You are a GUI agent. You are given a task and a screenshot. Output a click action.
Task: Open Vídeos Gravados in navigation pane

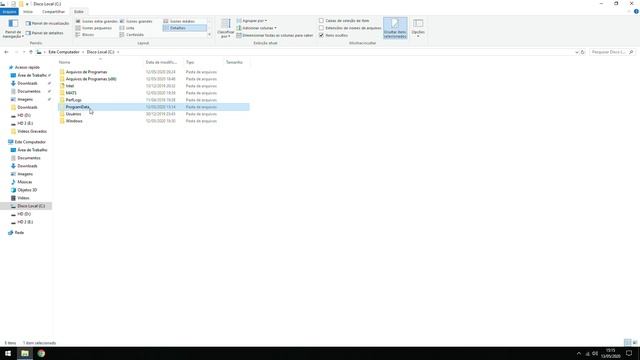click(x=32, y=131)
